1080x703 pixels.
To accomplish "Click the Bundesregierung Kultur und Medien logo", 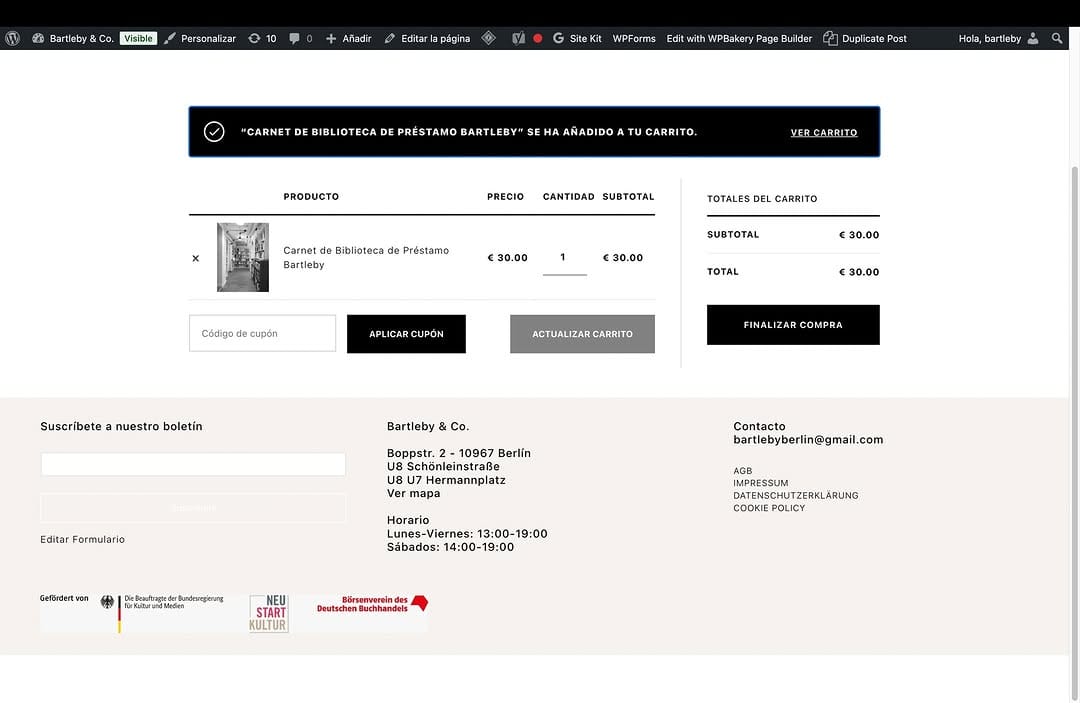I will click(x=162, y=612).
